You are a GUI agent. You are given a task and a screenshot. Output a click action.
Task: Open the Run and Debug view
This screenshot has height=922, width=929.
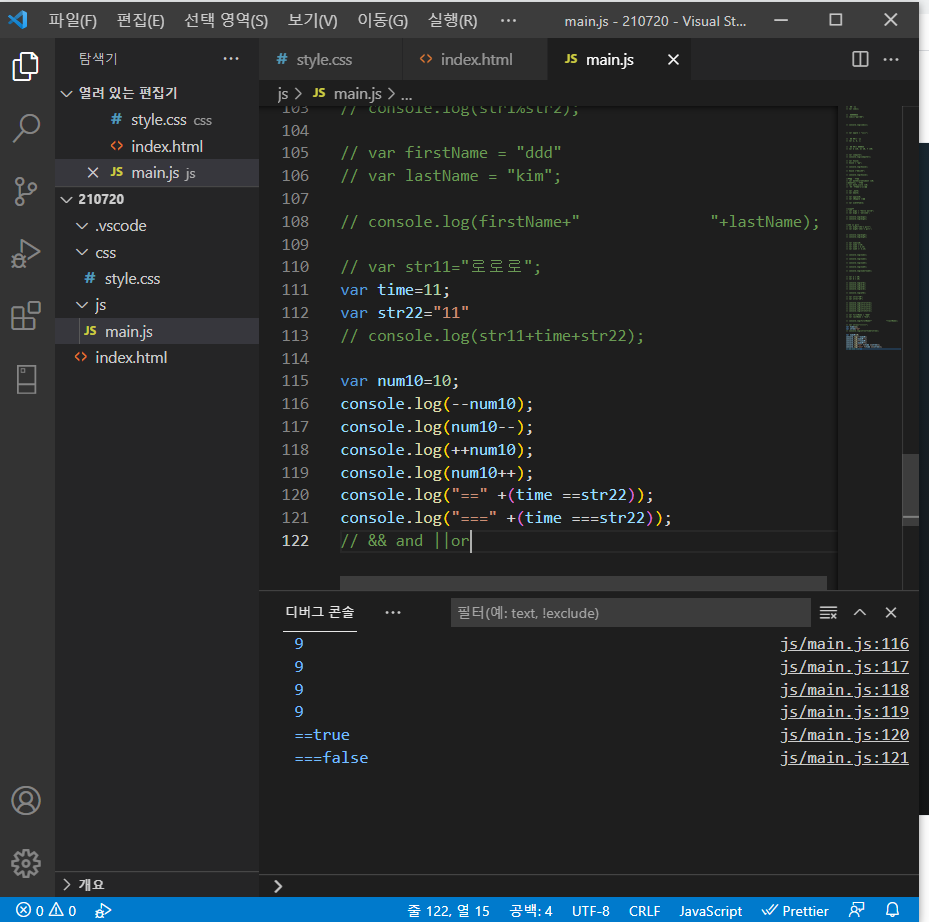point(26,253)
